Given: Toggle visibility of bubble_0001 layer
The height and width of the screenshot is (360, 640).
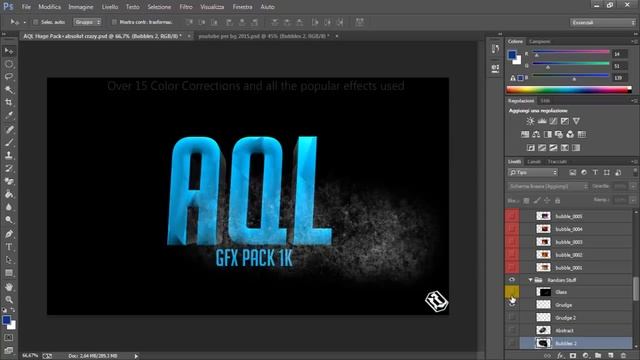Looking at the screenshot, I should click(x=512, y=267).
